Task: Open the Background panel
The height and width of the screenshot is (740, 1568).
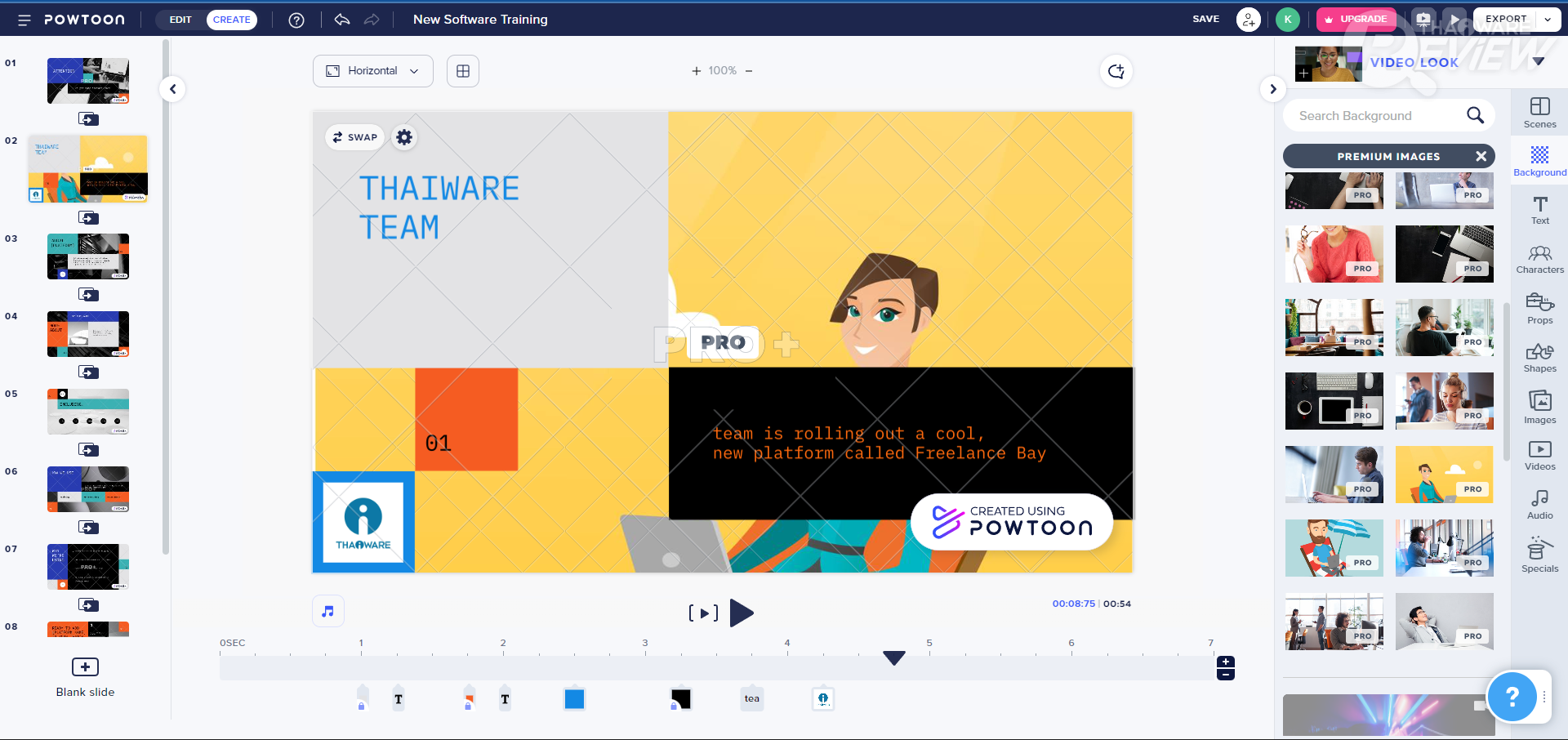Action: [1539, 161]
